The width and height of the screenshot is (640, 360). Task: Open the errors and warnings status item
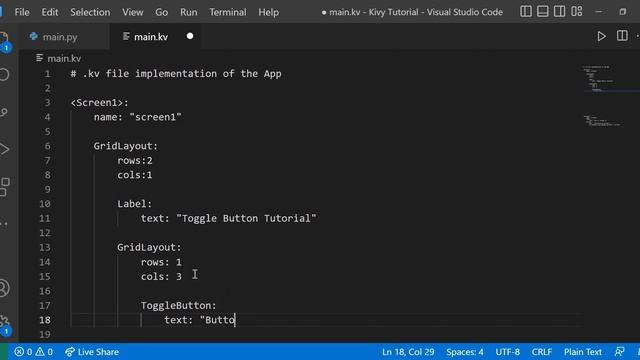[33, 352]
